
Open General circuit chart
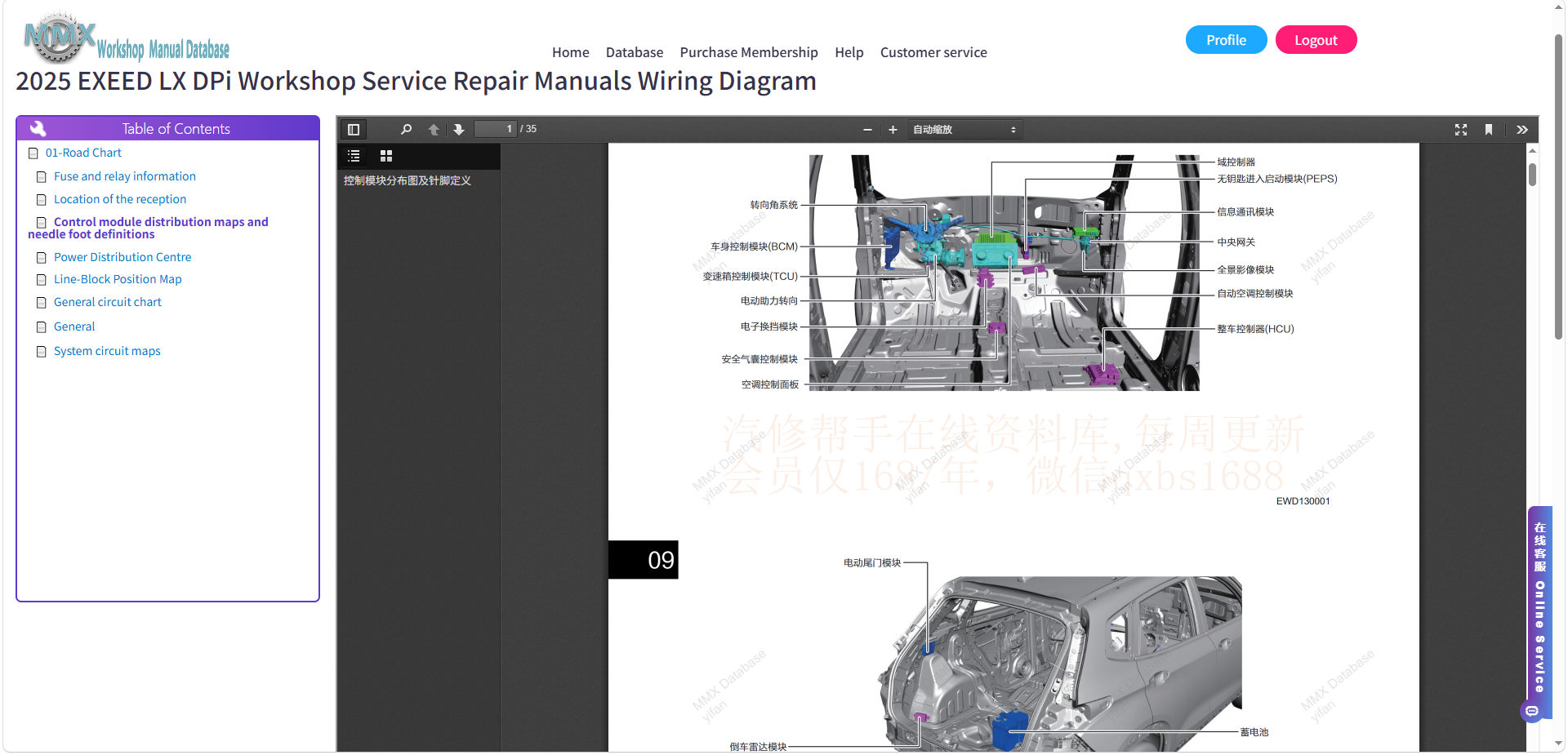point(108,302)
